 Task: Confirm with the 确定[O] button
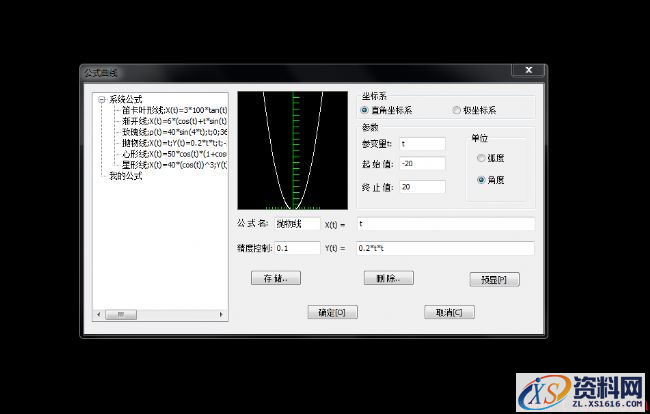click(x=332, y=312)
